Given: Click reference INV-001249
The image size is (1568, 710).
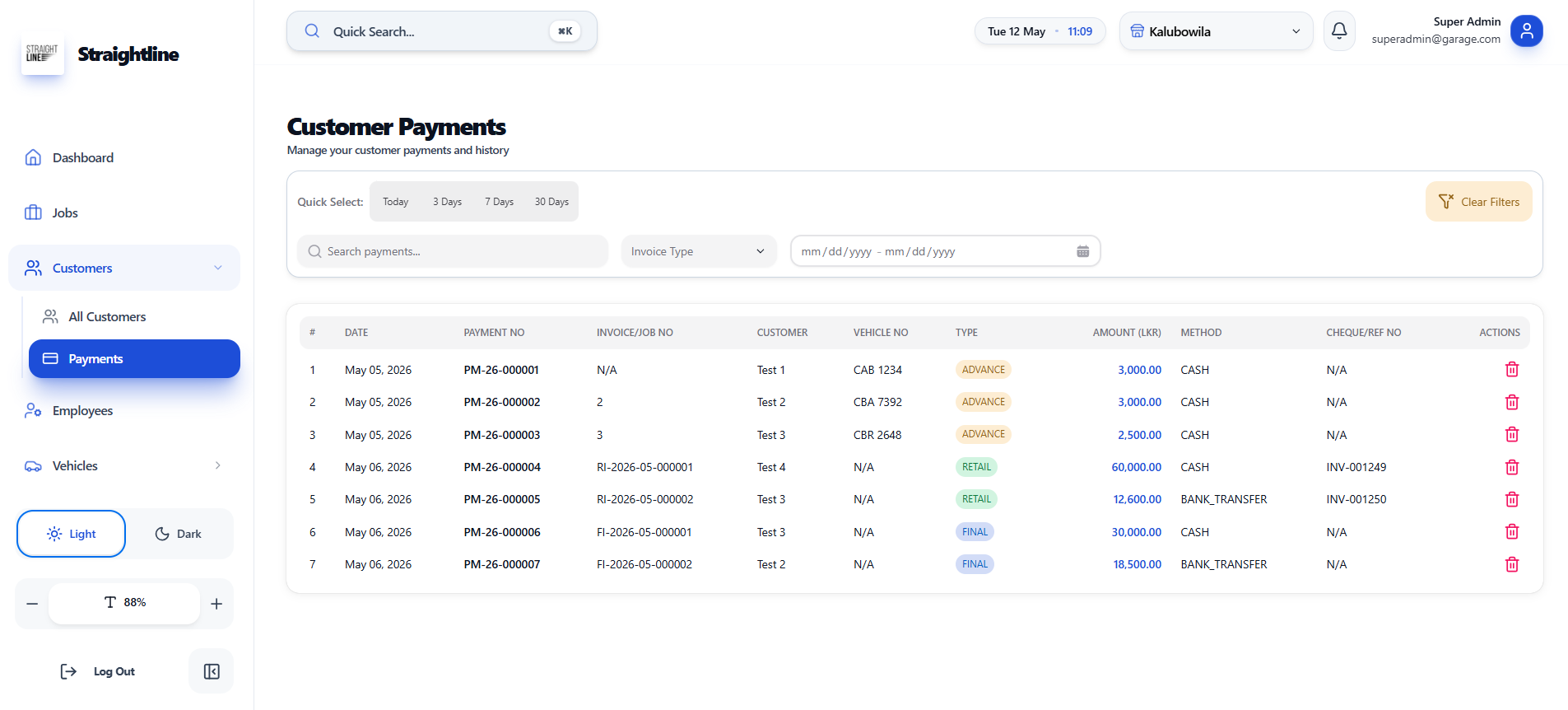Looking at the screenshot, I should click(1356, 467).
